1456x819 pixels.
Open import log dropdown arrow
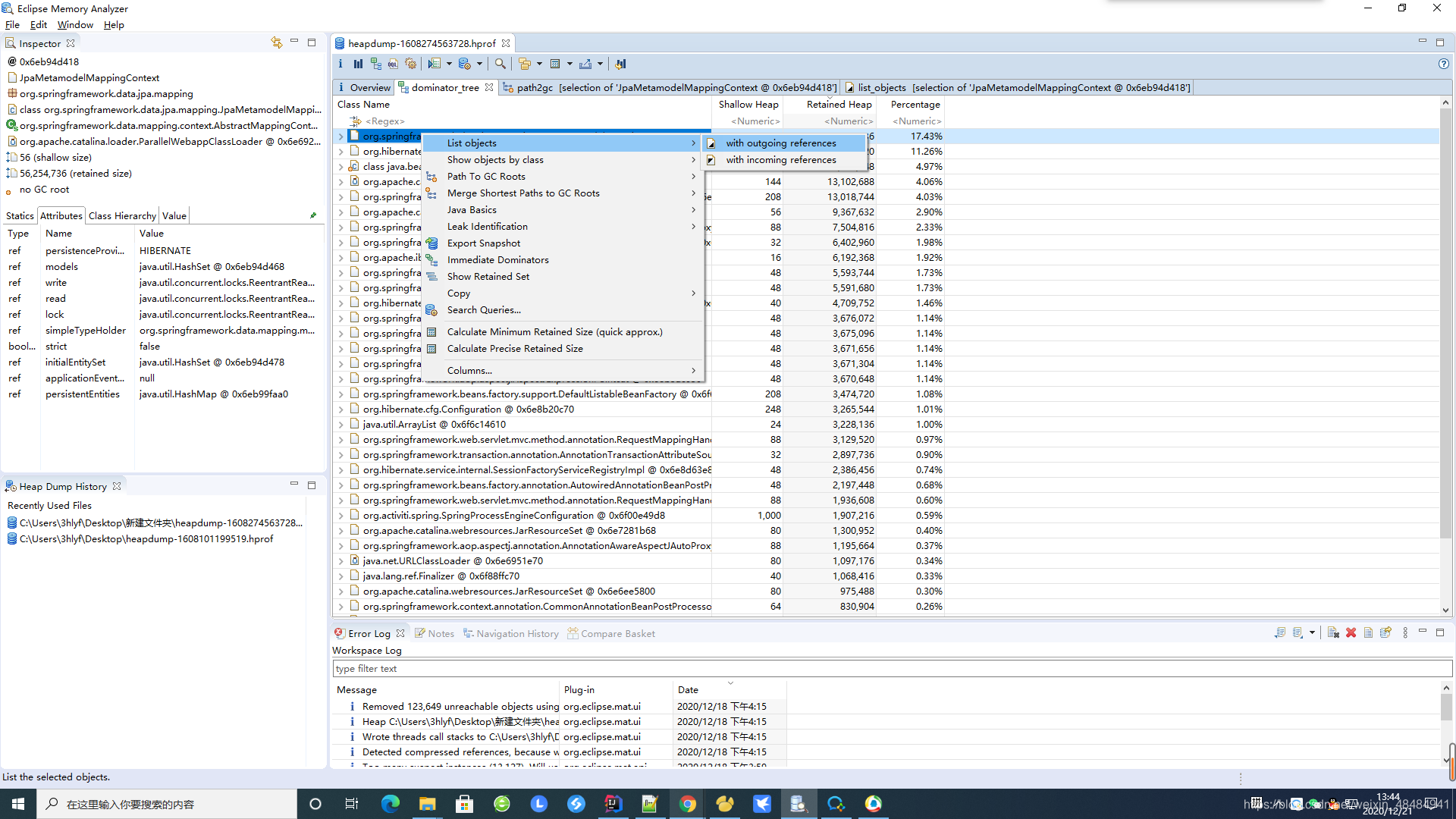(1312, 632)
